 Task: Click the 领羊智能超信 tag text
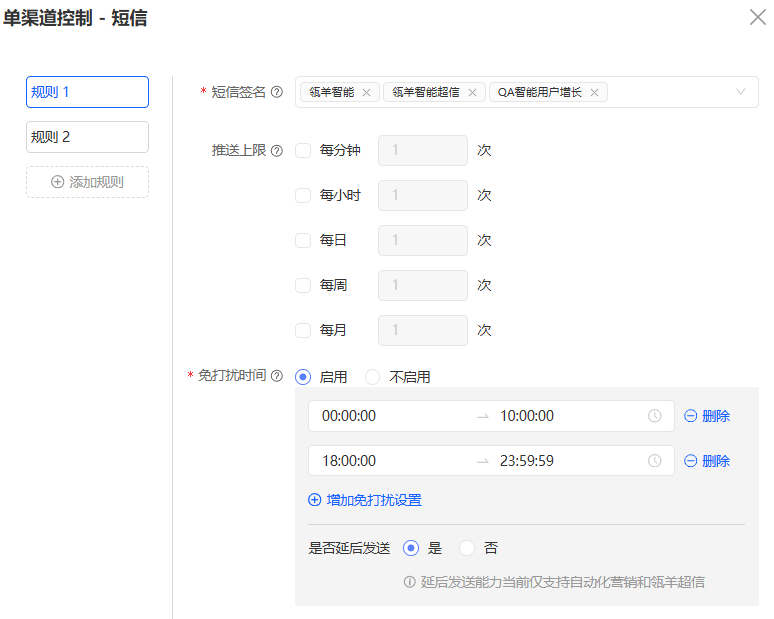click(426, 92)
